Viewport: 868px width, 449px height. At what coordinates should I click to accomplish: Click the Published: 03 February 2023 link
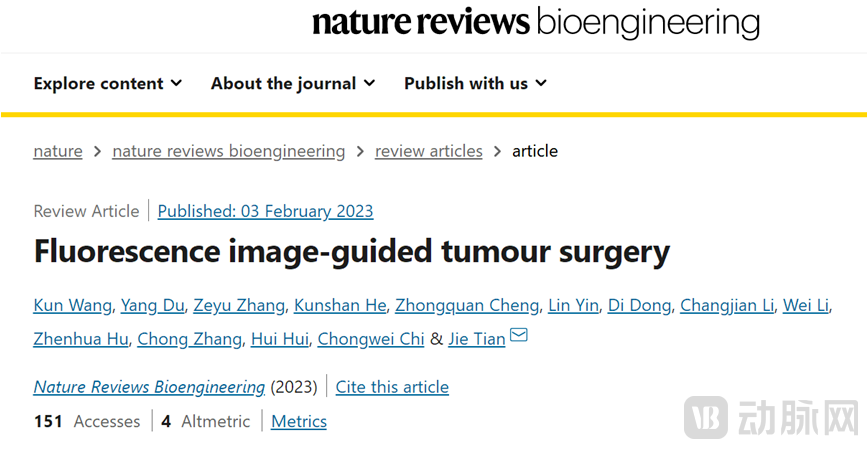tap(265, 211)
